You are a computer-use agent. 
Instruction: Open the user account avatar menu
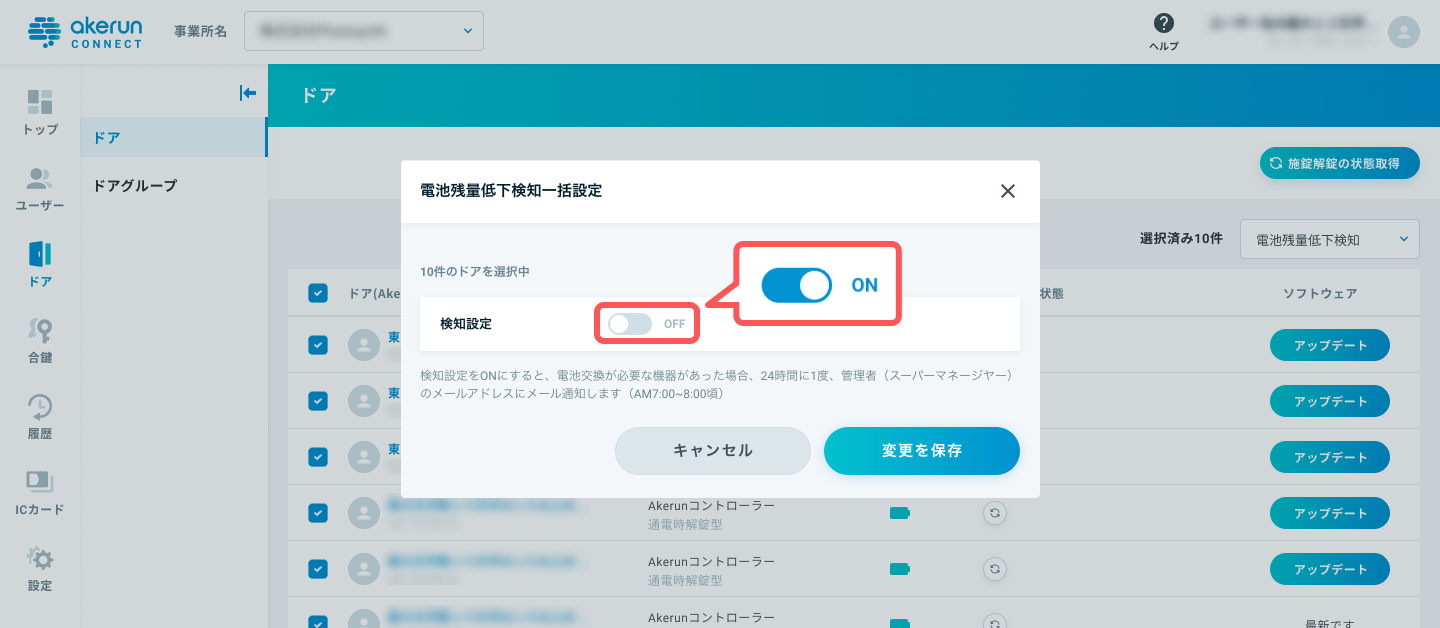[x=1404, y=32]
